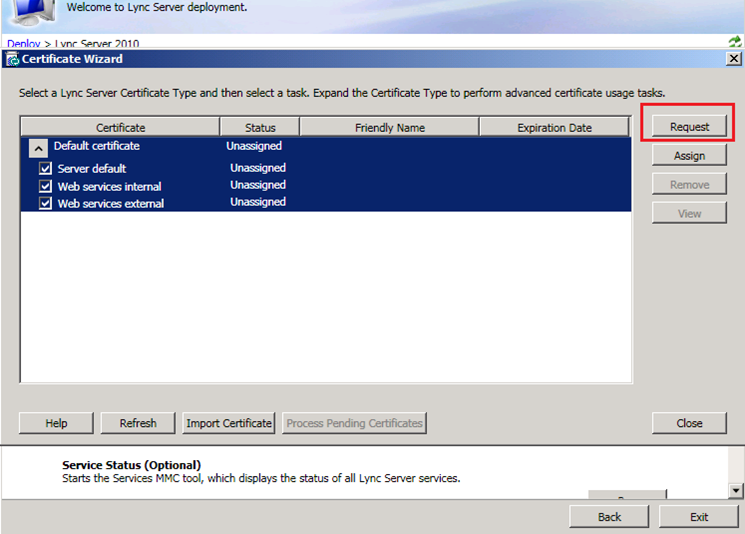Click the greyed-out View button
The width and height of the screenshot is (745, 534).
point(689,213)
